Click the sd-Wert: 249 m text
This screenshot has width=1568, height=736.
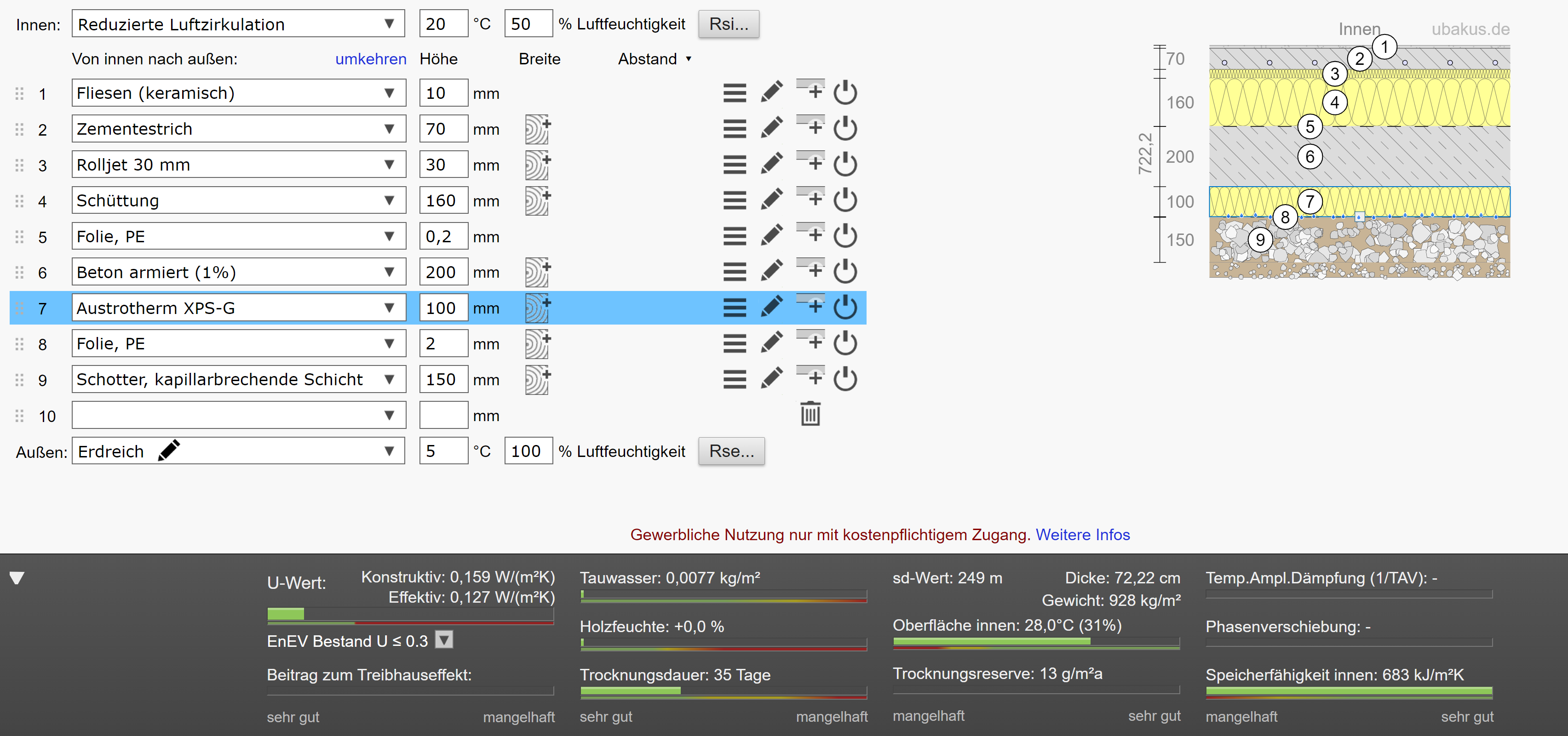click(947, 578)
